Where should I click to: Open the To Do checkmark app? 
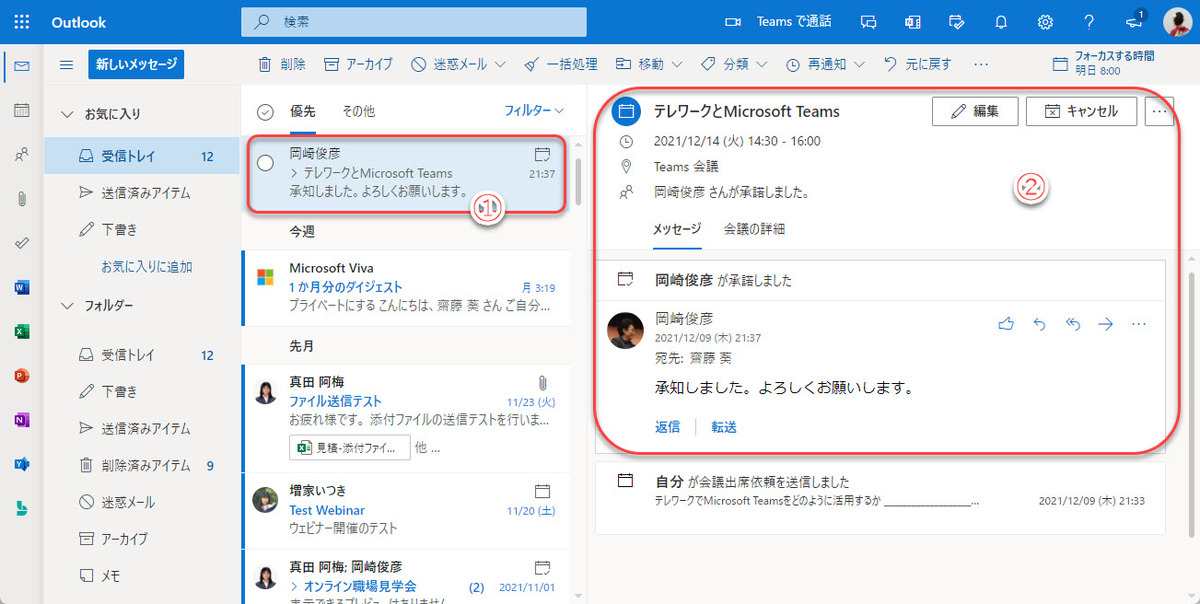pos(22,242)
